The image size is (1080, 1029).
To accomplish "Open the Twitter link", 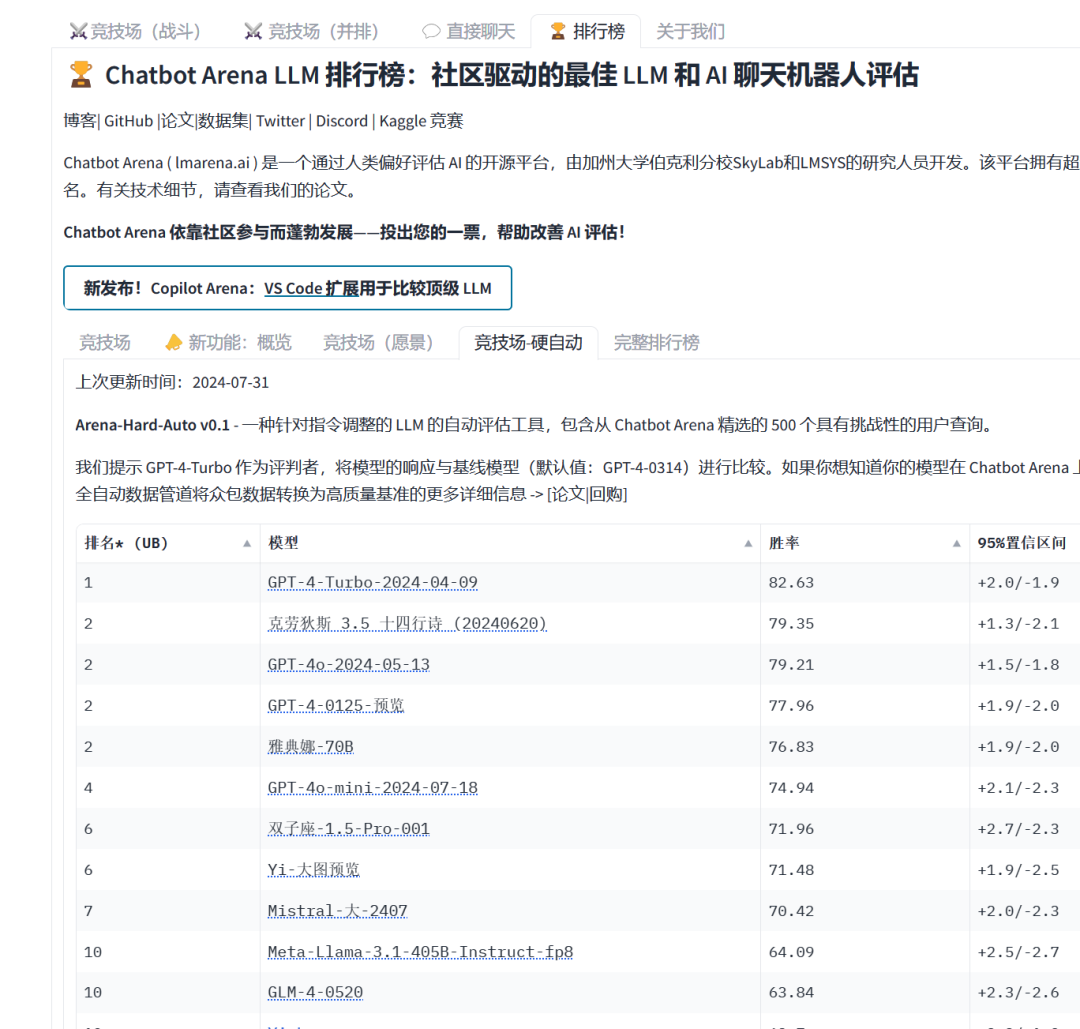I will [280, 121].
